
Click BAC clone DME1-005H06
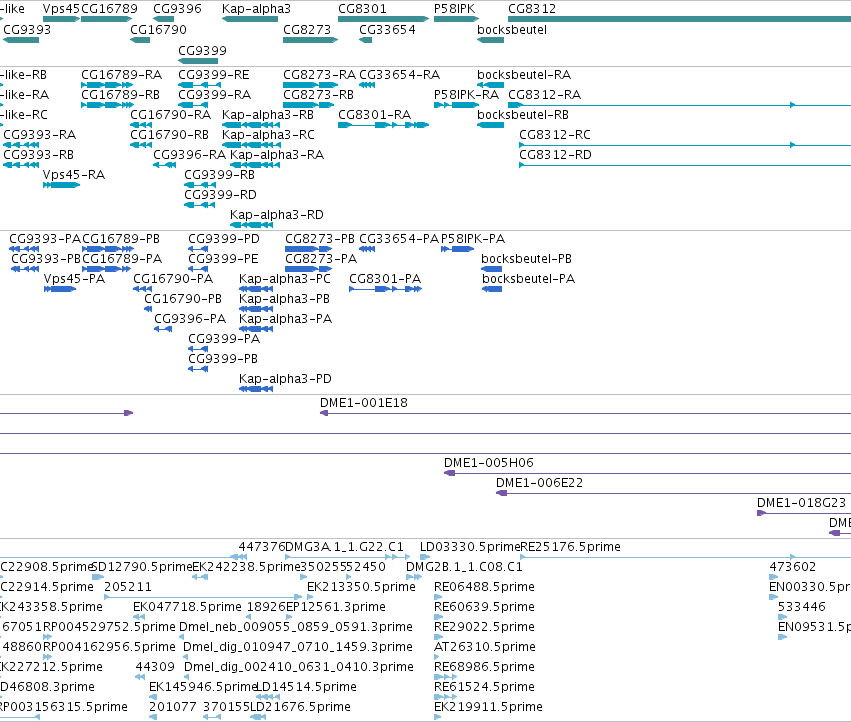pos(647,473)
